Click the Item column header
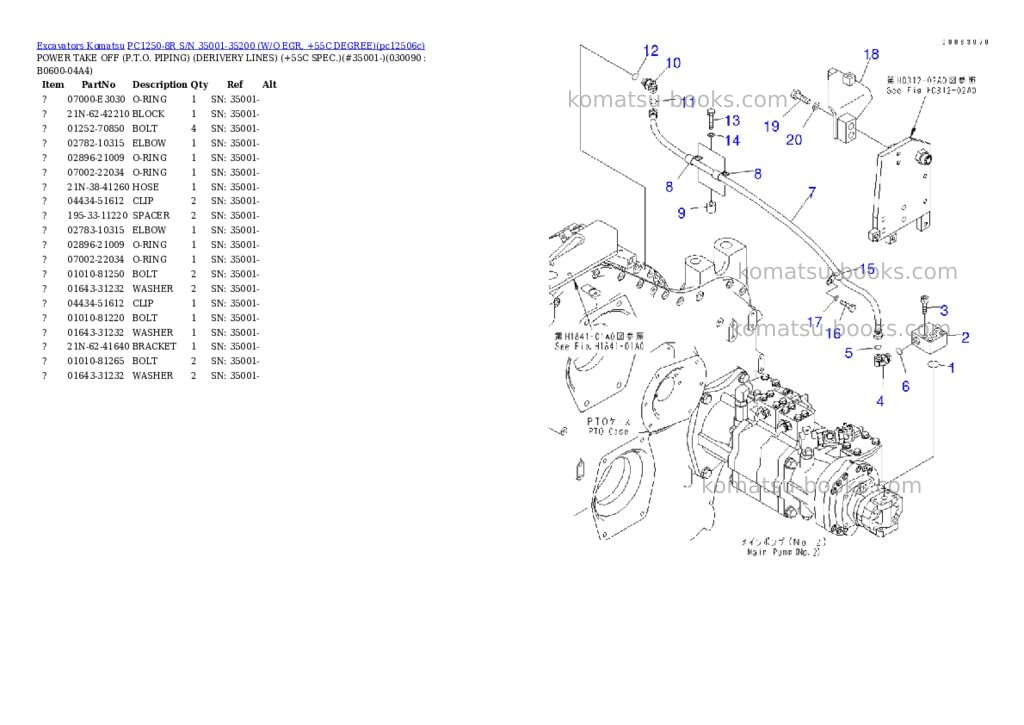Image resolution: width=1024 pixels, height=725 pixels. [x=53, y=84]
